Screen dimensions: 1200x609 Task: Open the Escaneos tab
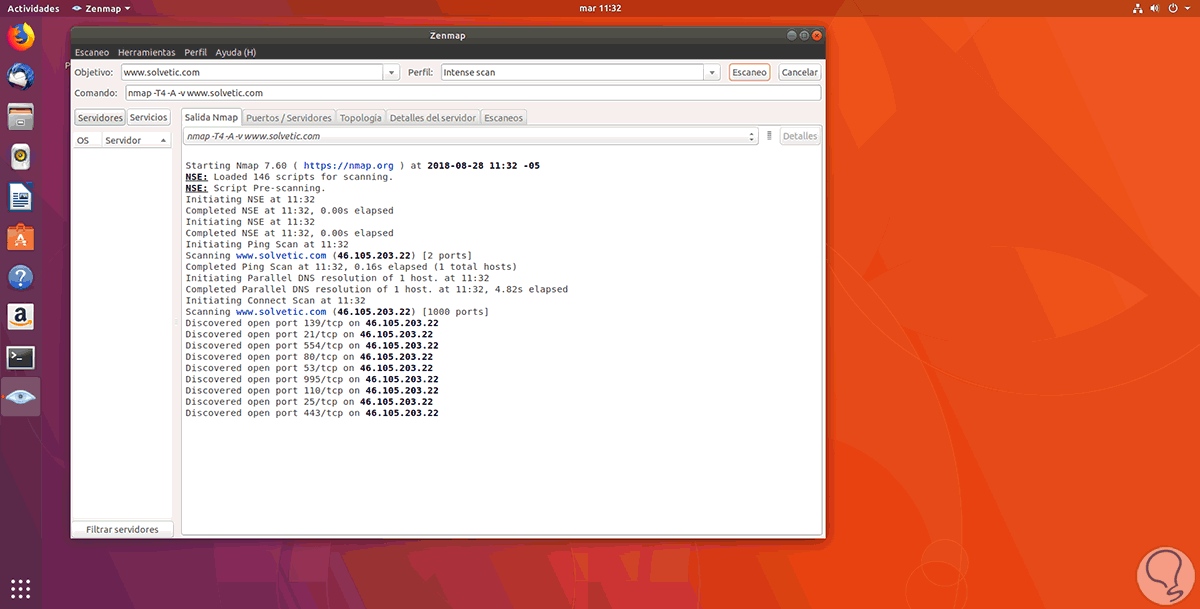503,117
